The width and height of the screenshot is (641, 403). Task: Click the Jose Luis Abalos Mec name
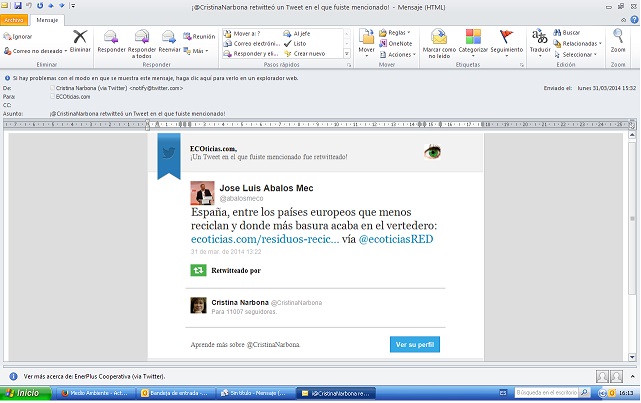coord(266,188)
